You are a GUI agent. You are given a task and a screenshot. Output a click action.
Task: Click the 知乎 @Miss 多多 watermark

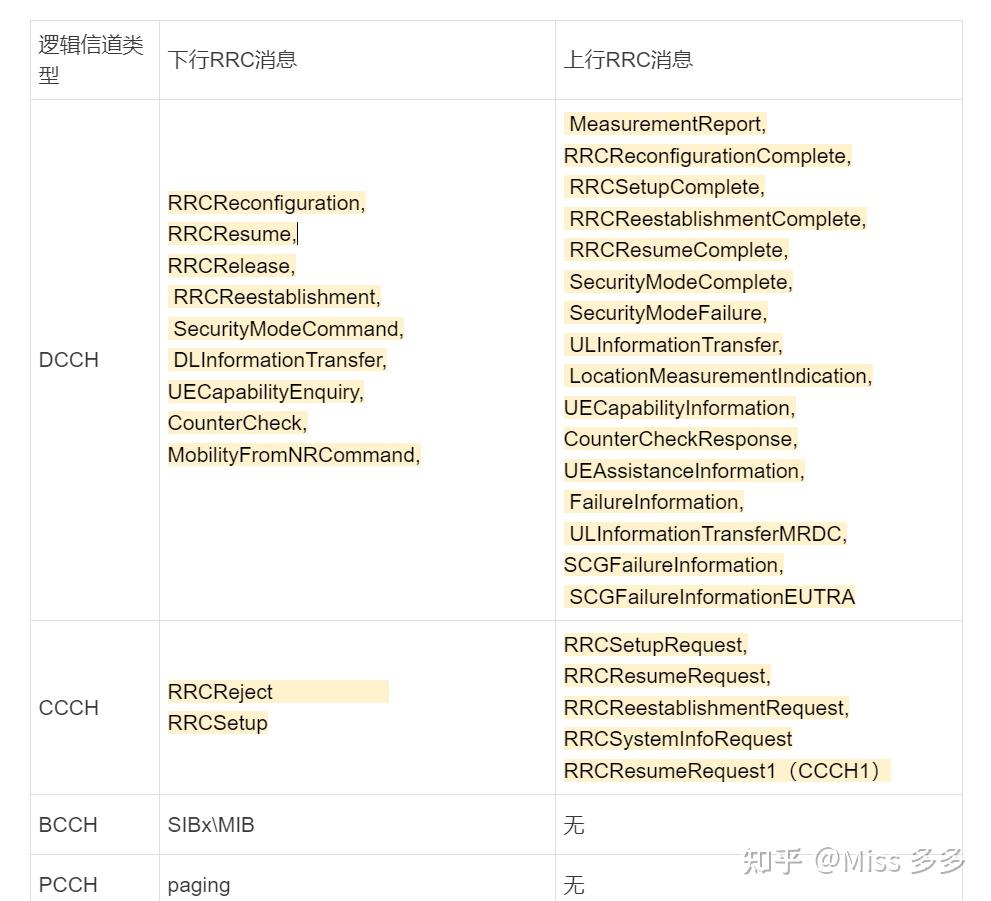pos(853,861)
